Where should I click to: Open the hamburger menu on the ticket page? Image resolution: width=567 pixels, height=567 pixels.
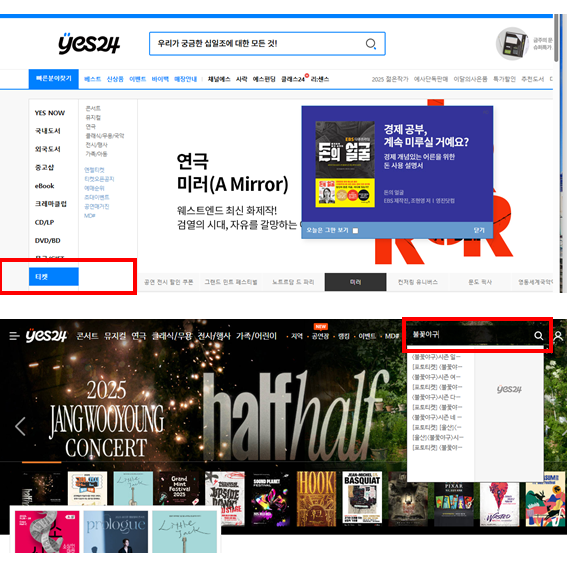14,336
